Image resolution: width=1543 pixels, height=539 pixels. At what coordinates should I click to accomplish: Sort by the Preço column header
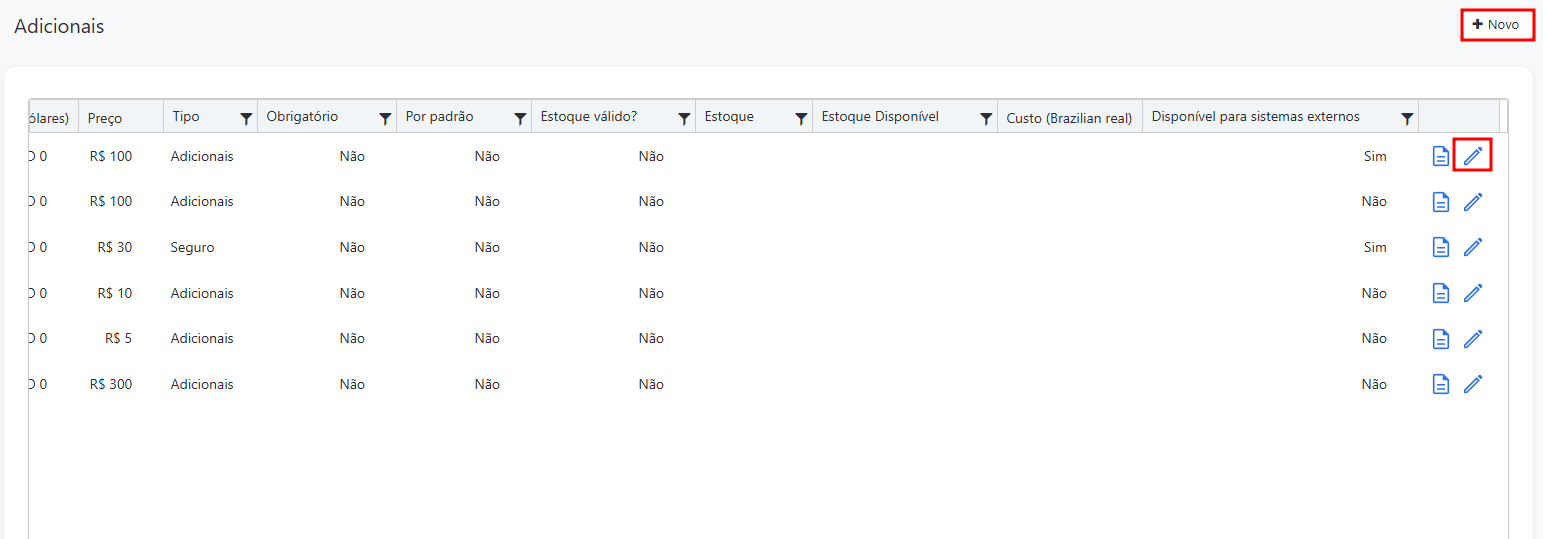click(x=105, y=118)
